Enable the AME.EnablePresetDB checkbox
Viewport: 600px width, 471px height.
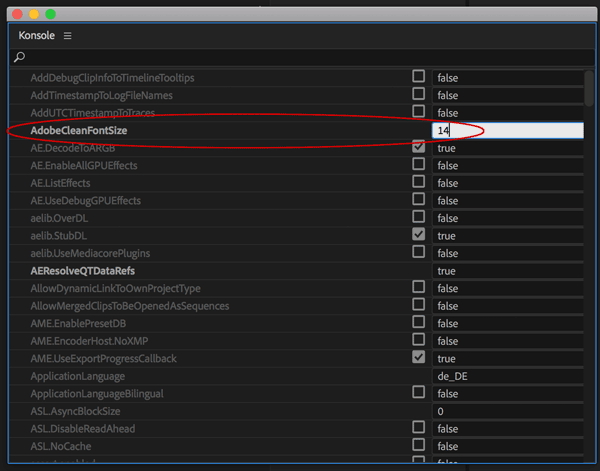coord(418,323)
